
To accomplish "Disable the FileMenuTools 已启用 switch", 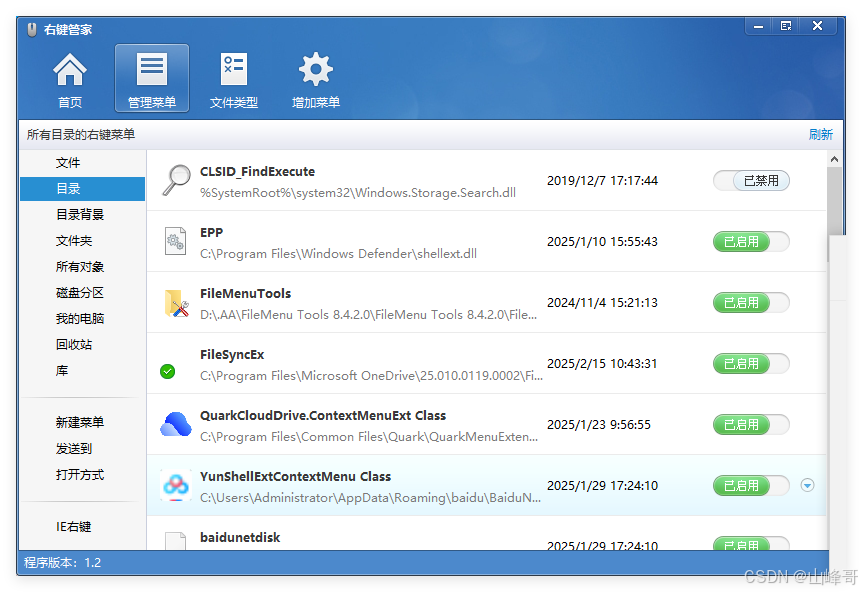I will (751, 302).
